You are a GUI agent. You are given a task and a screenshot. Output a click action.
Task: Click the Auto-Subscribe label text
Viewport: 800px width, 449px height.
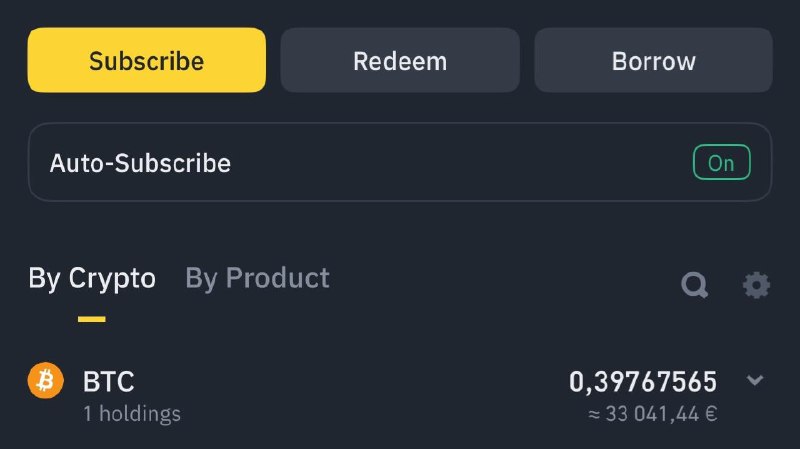(140, 163)
